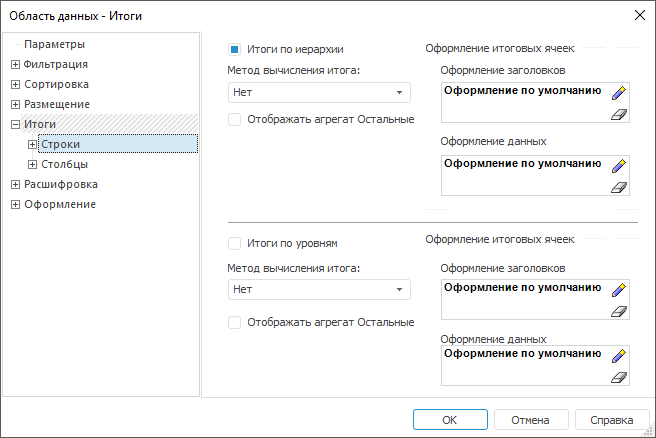Toggle the Итоги по иерархии checkbox
Viewport: 656px width, 438px height.
tap(234, 49)
